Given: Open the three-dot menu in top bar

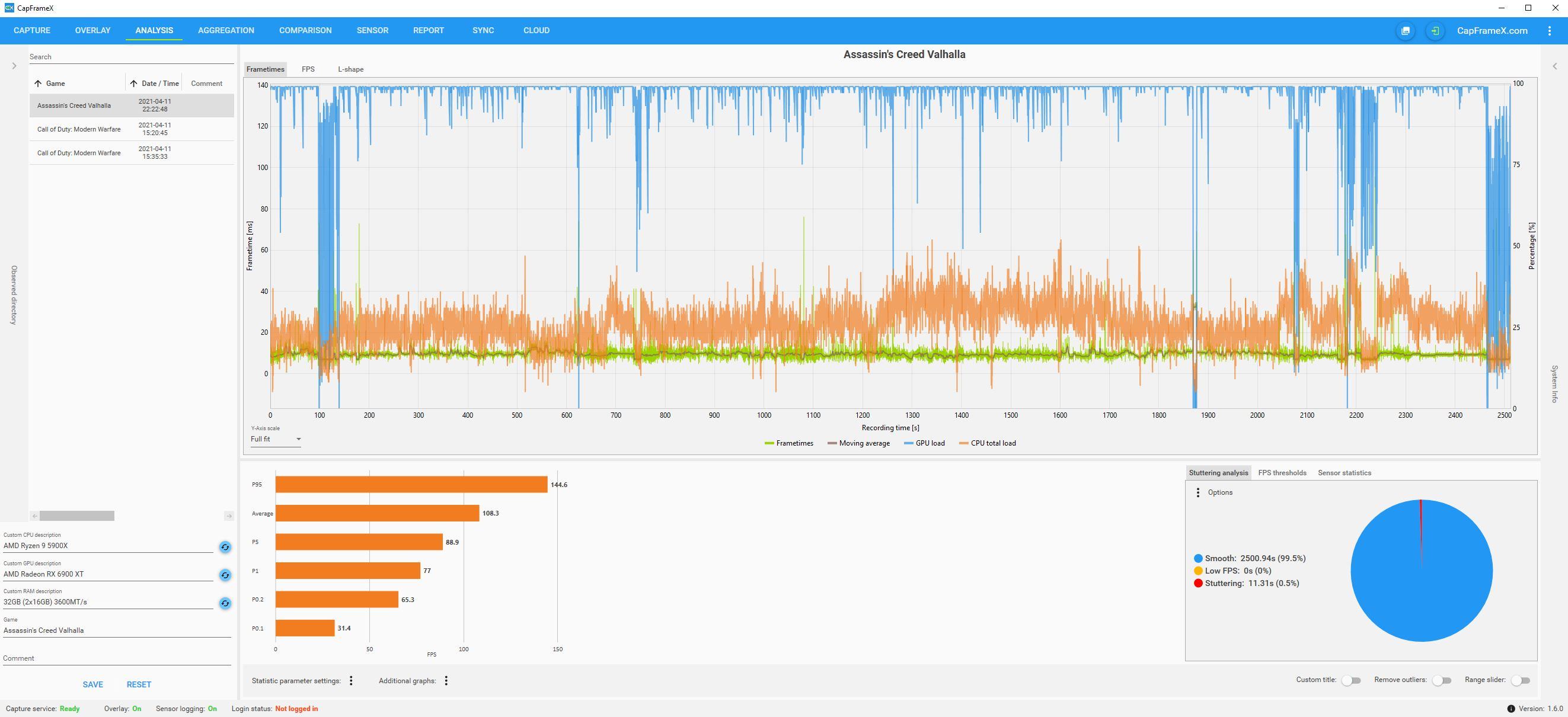Looking at the screenshot, I should (1549, 30).
